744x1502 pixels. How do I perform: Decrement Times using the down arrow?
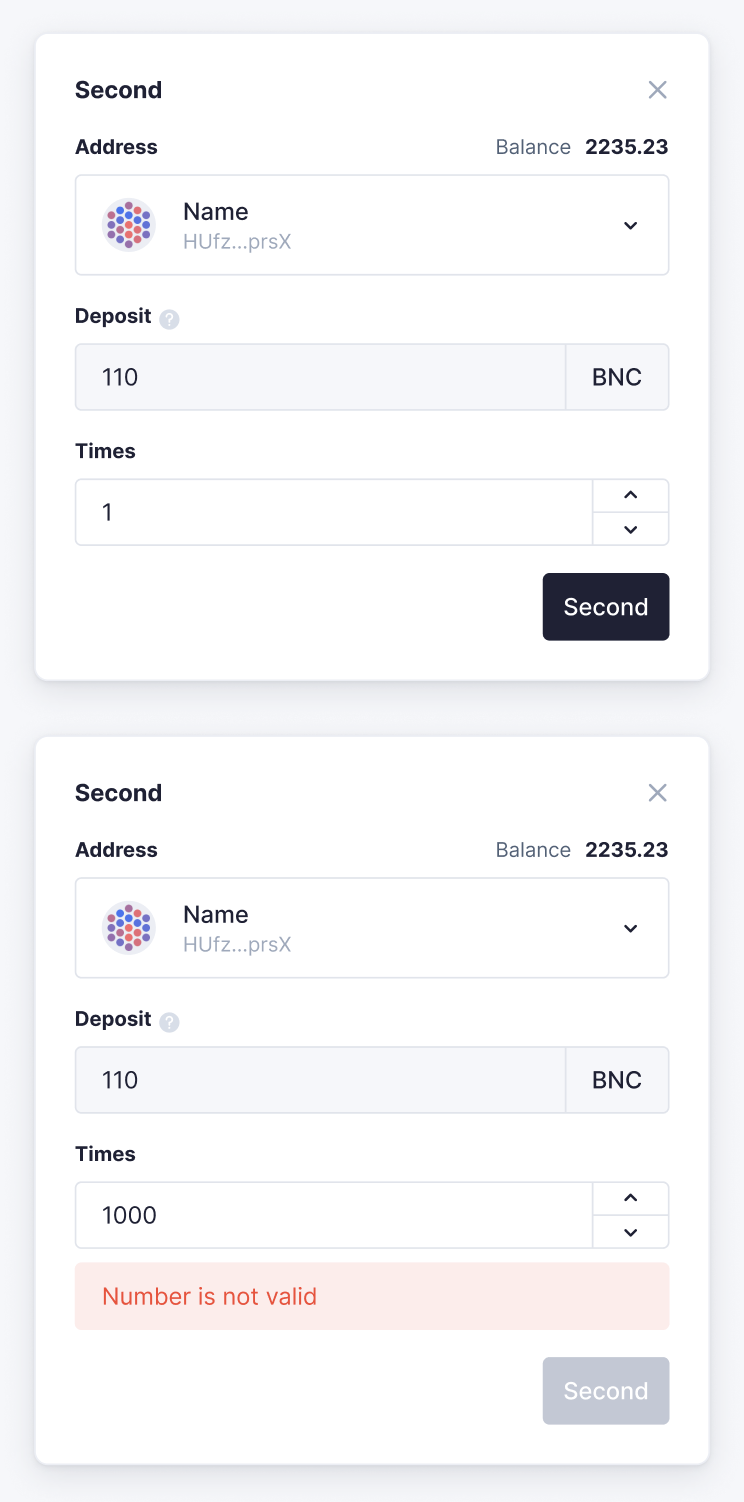631,529
